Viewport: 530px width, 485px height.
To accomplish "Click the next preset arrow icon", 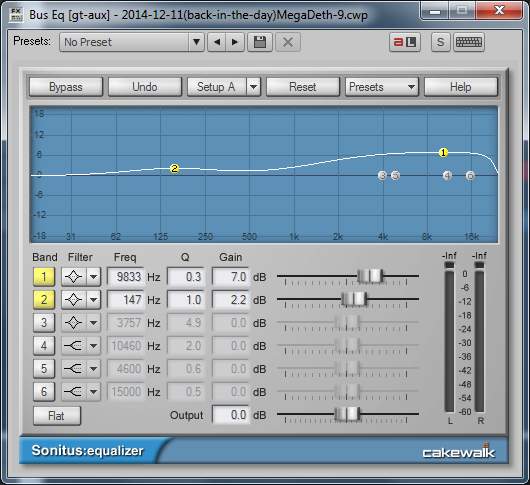I will (x=235, y=42).
